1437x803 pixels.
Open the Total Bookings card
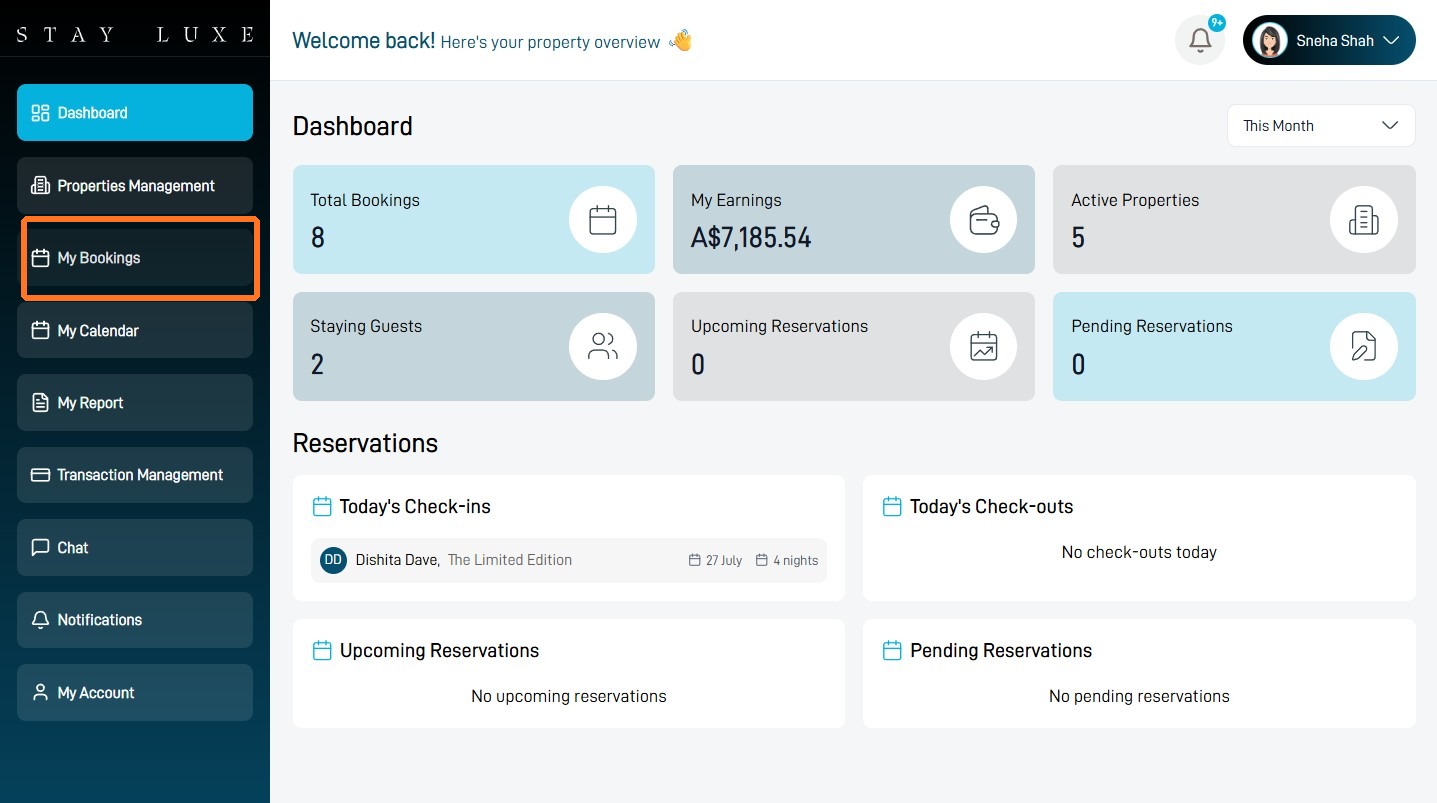coord(474,220)
